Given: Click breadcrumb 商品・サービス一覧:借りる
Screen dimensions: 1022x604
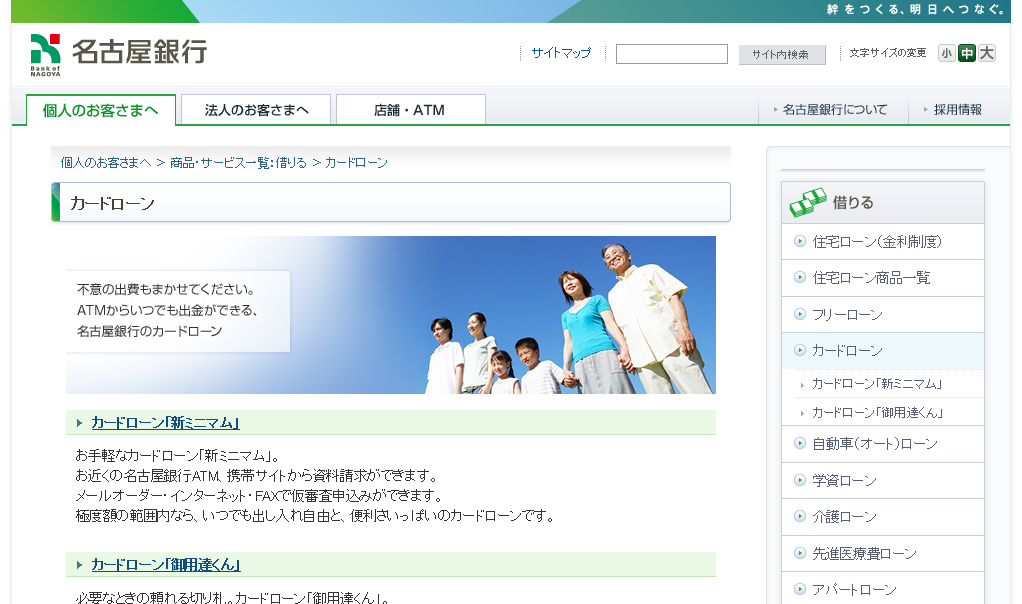Looking at the screenshot, I should coord(239,163).
